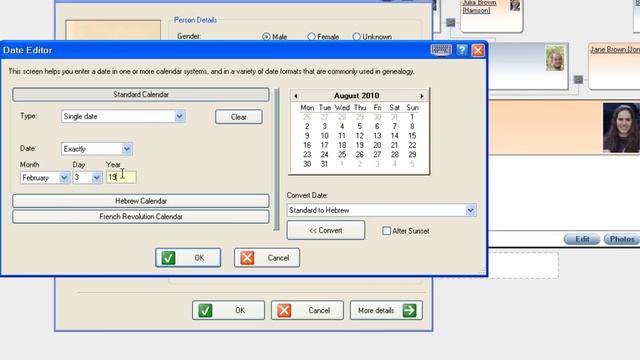
Task: Click OK in the person details window
Action: tap(228, 311)
